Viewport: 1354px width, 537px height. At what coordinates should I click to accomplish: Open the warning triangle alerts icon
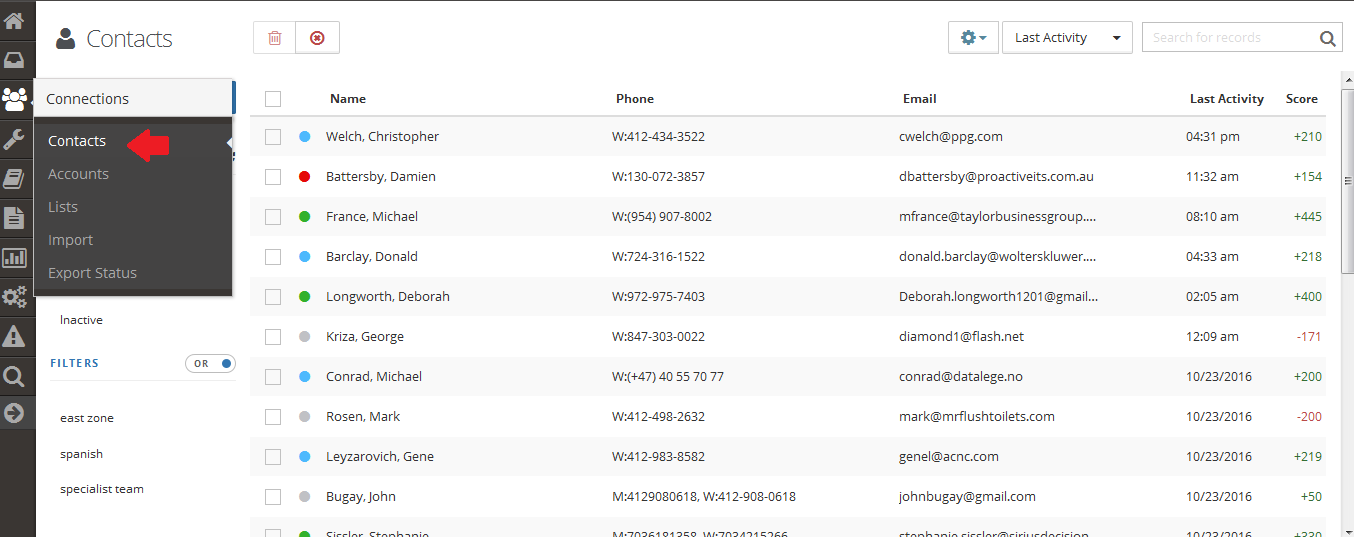click(x=15, y=336)
